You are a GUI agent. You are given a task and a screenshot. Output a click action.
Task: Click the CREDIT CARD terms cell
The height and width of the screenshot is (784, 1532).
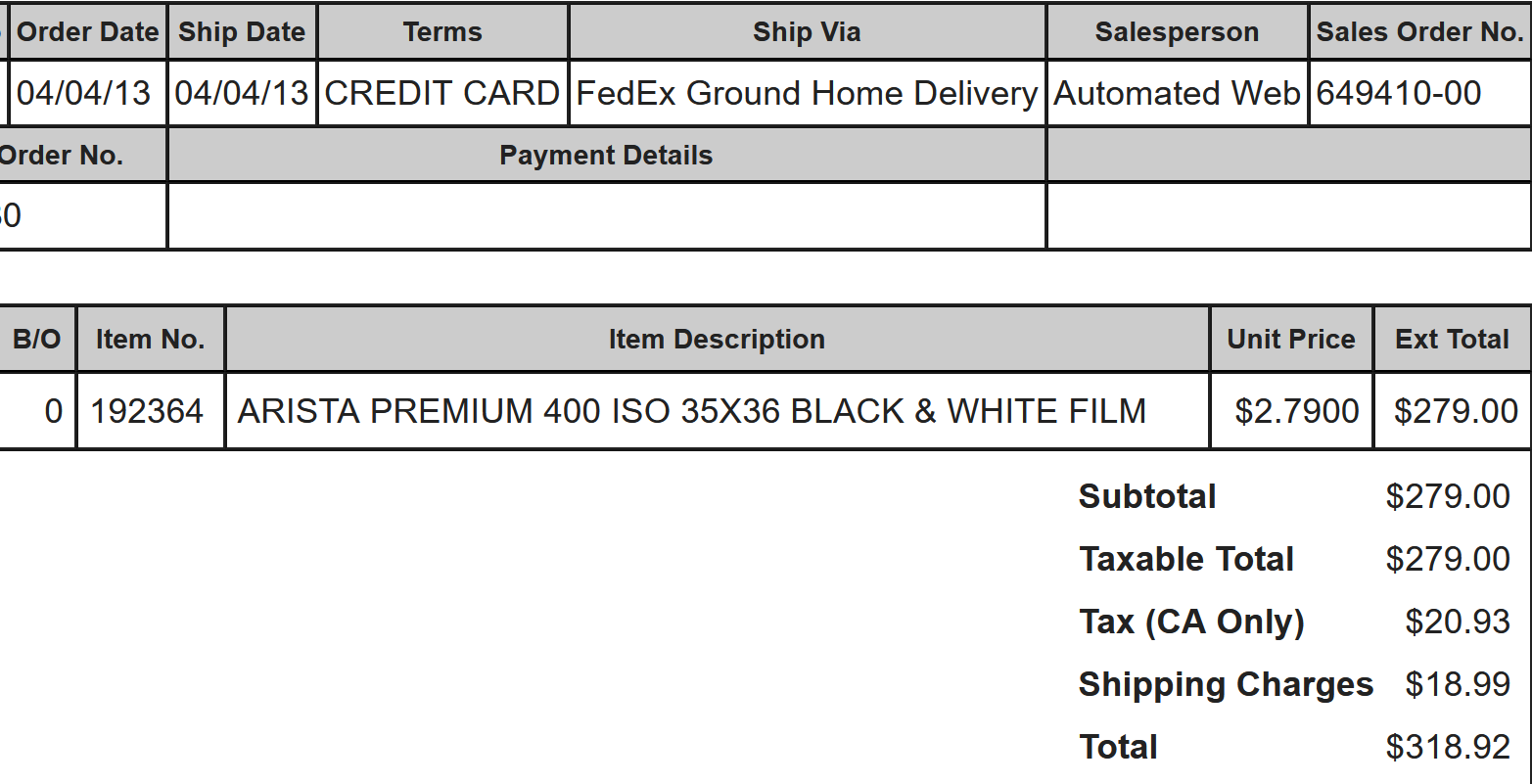442,93
